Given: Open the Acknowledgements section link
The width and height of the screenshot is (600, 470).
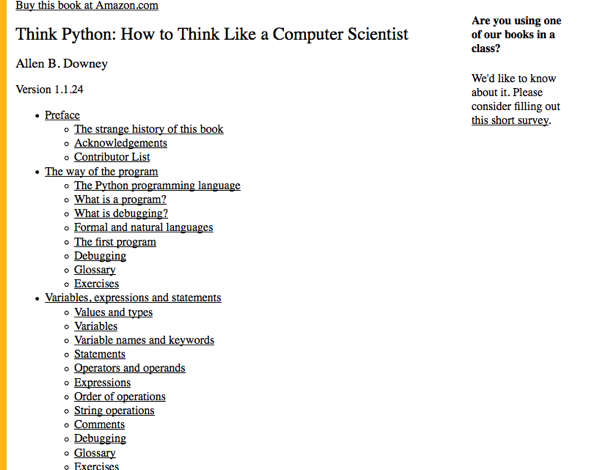Looking at the screenshot, I should coord(120,143).
